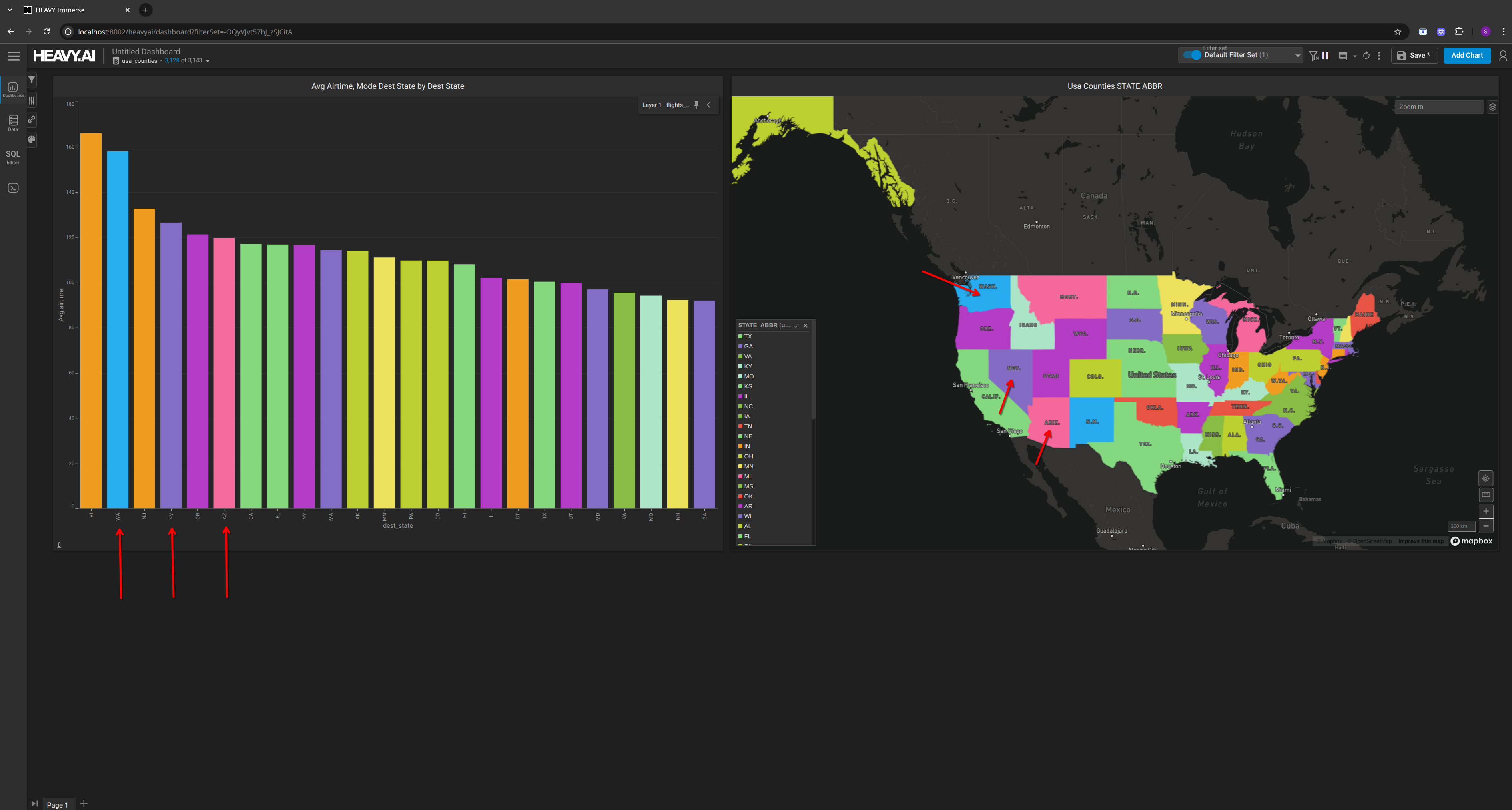Click the Add Chart button

coord(1466,55)
